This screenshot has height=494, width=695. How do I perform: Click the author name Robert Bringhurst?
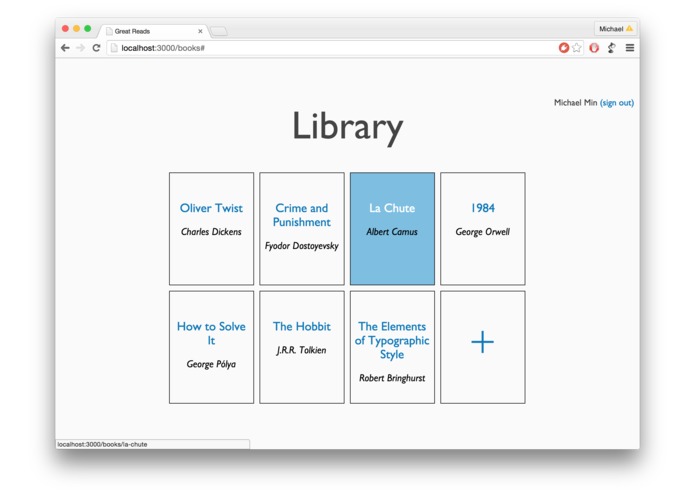click(392, 378)
